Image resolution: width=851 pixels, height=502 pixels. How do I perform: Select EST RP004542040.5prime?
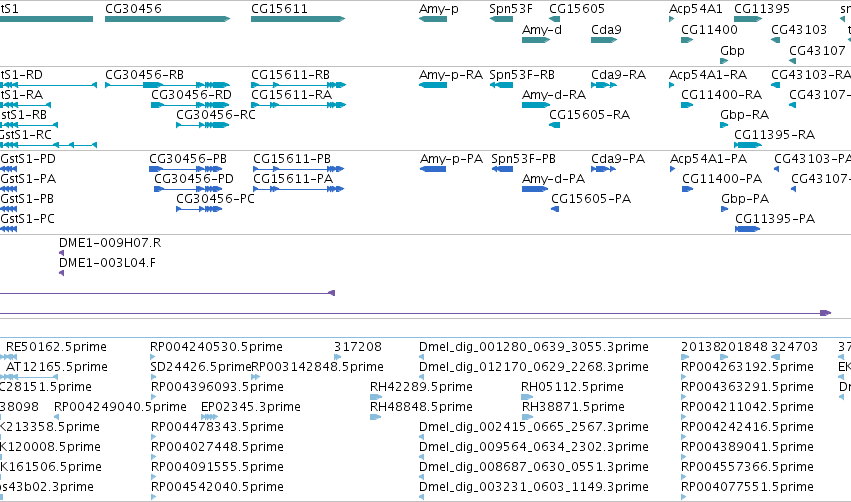217,487
